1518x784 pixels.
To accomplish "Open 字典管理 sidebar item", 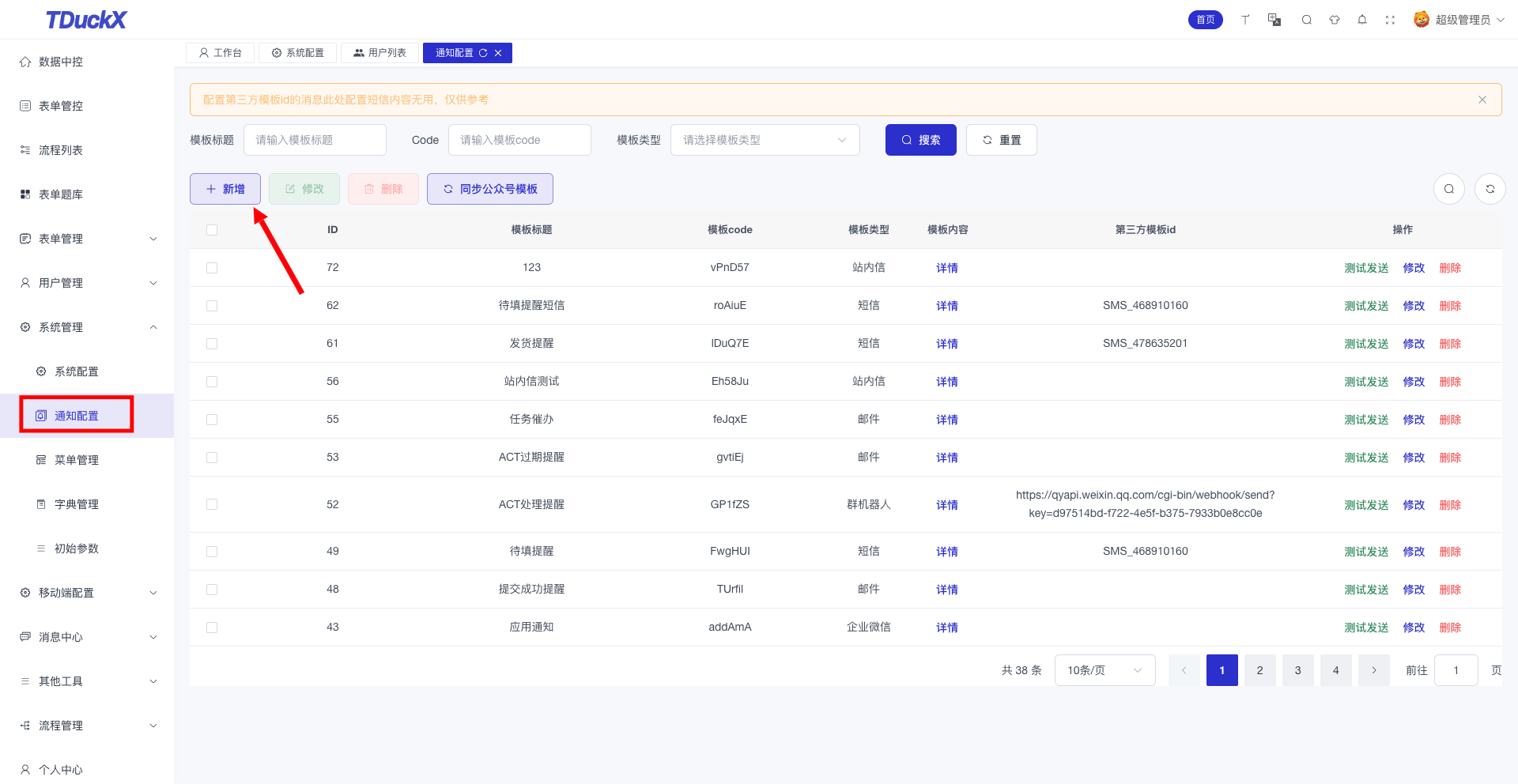I will [x=87, y=504].
